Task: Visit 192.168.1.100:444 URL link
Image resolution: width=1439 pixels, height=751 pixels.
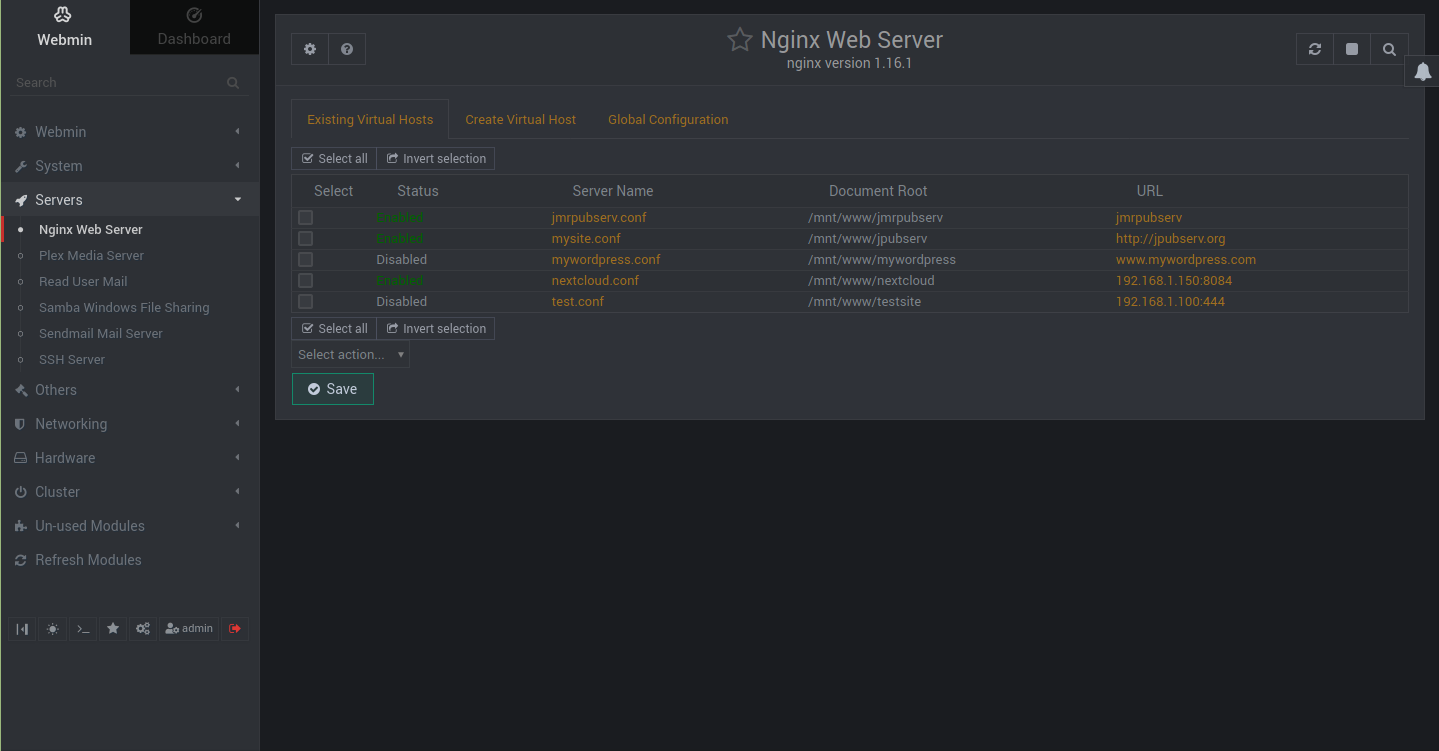Action: click(x=1170, y=301)
